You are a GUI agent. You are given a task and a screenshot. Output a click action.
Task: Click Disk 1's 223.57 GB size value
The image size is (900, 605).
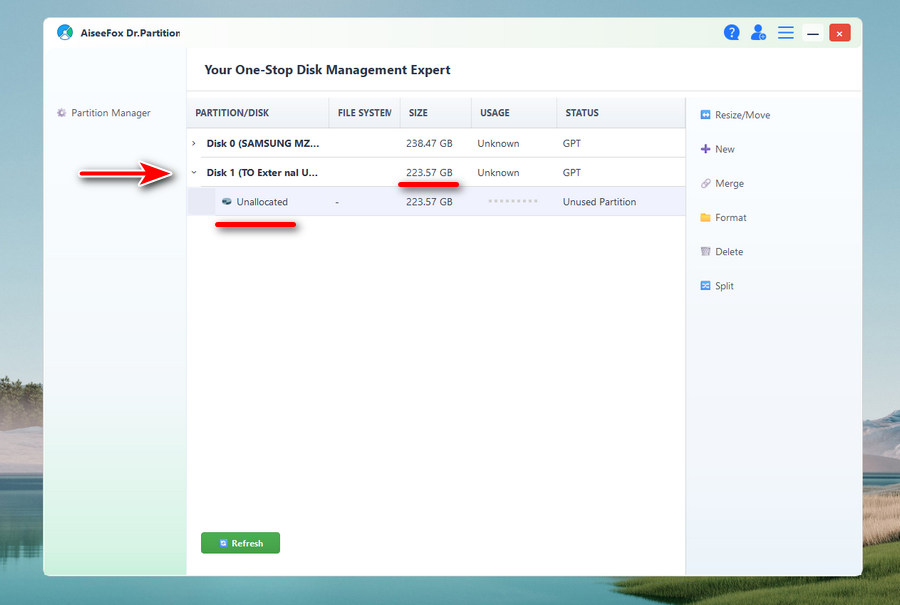click(429, 172)
